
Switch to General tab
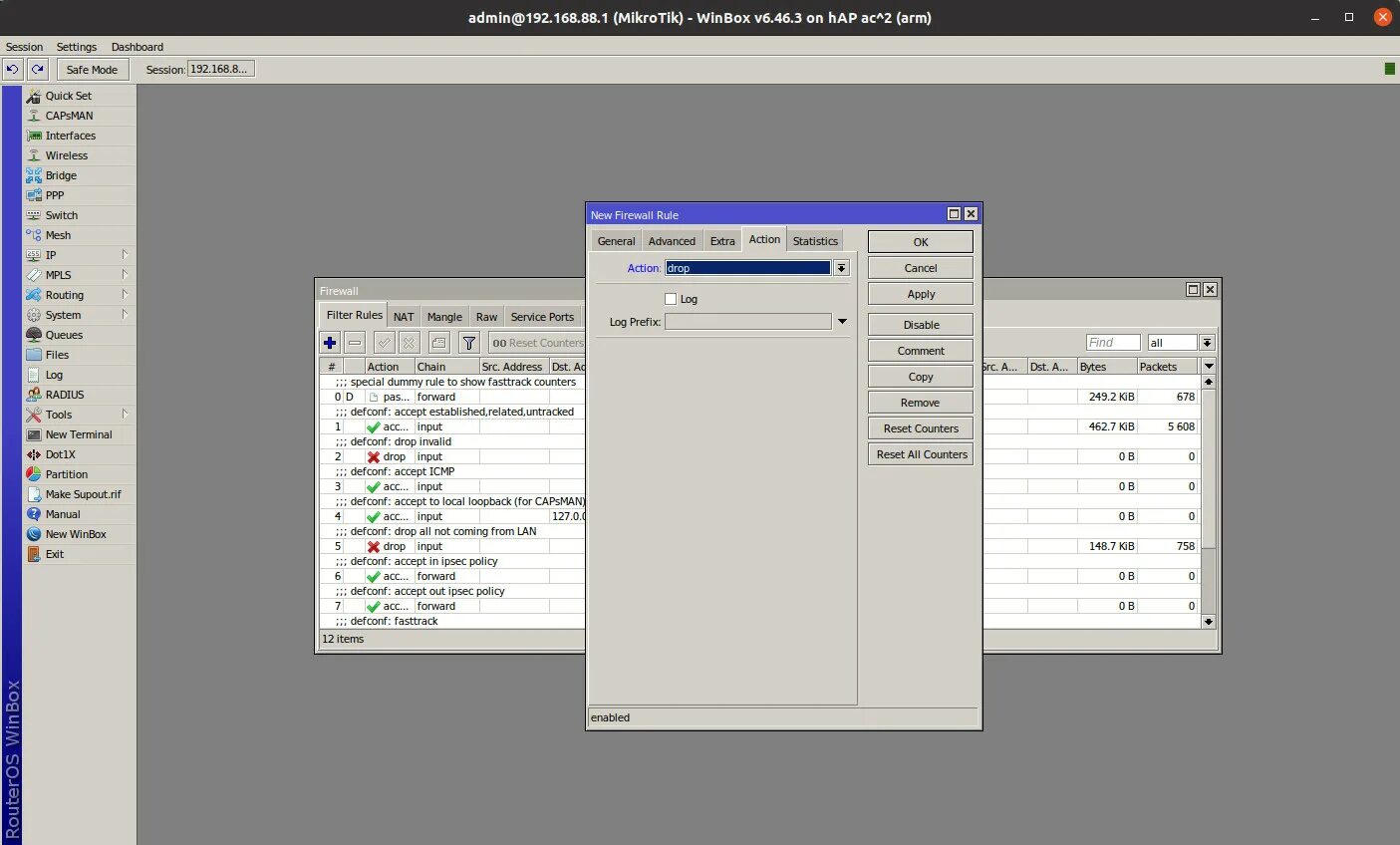click(x=616, y=241)
